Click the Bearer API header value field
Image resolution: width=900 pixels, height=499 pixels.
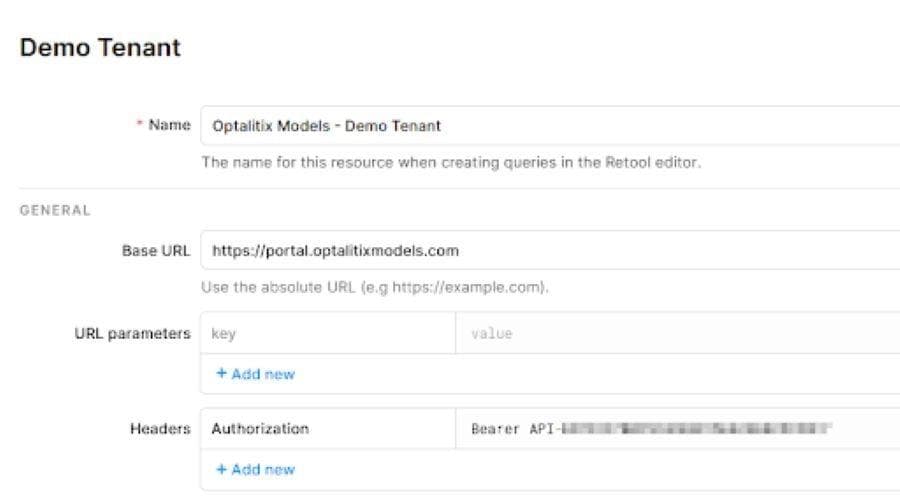pyautogui.click(x=677, y=429)
